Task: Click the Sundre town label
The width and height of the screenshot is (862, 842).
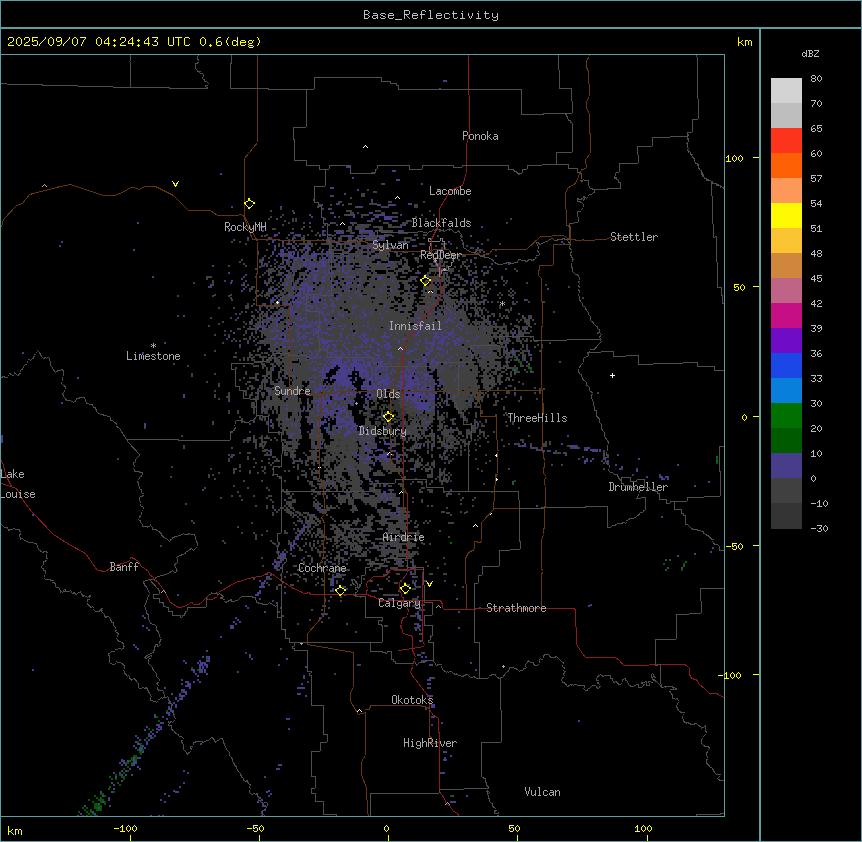Action: [x=292, y=391]
